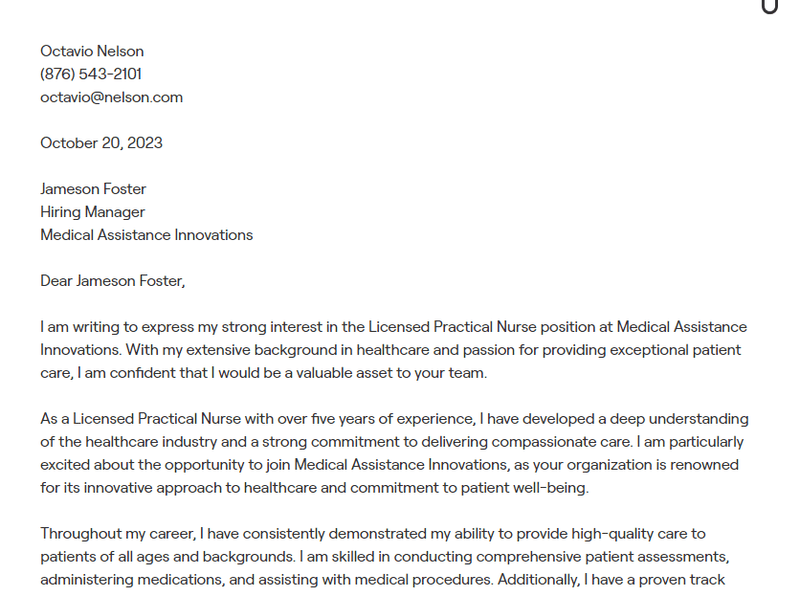This screenshot has height=593, width=800.
Task: Click the Hiring Manager title line
Action: pyautogui.click(x=92, y=212)
